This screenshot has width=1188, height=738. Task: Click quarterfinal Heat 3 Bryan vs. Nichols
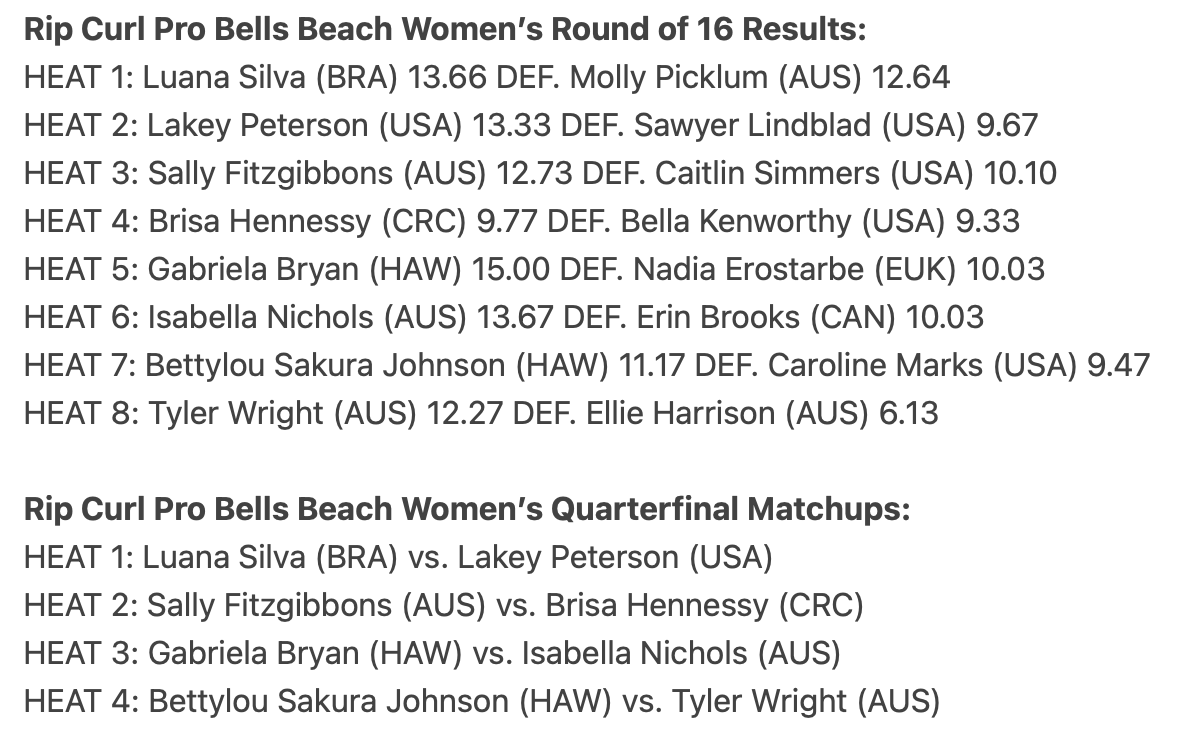[x=433, y=653]
